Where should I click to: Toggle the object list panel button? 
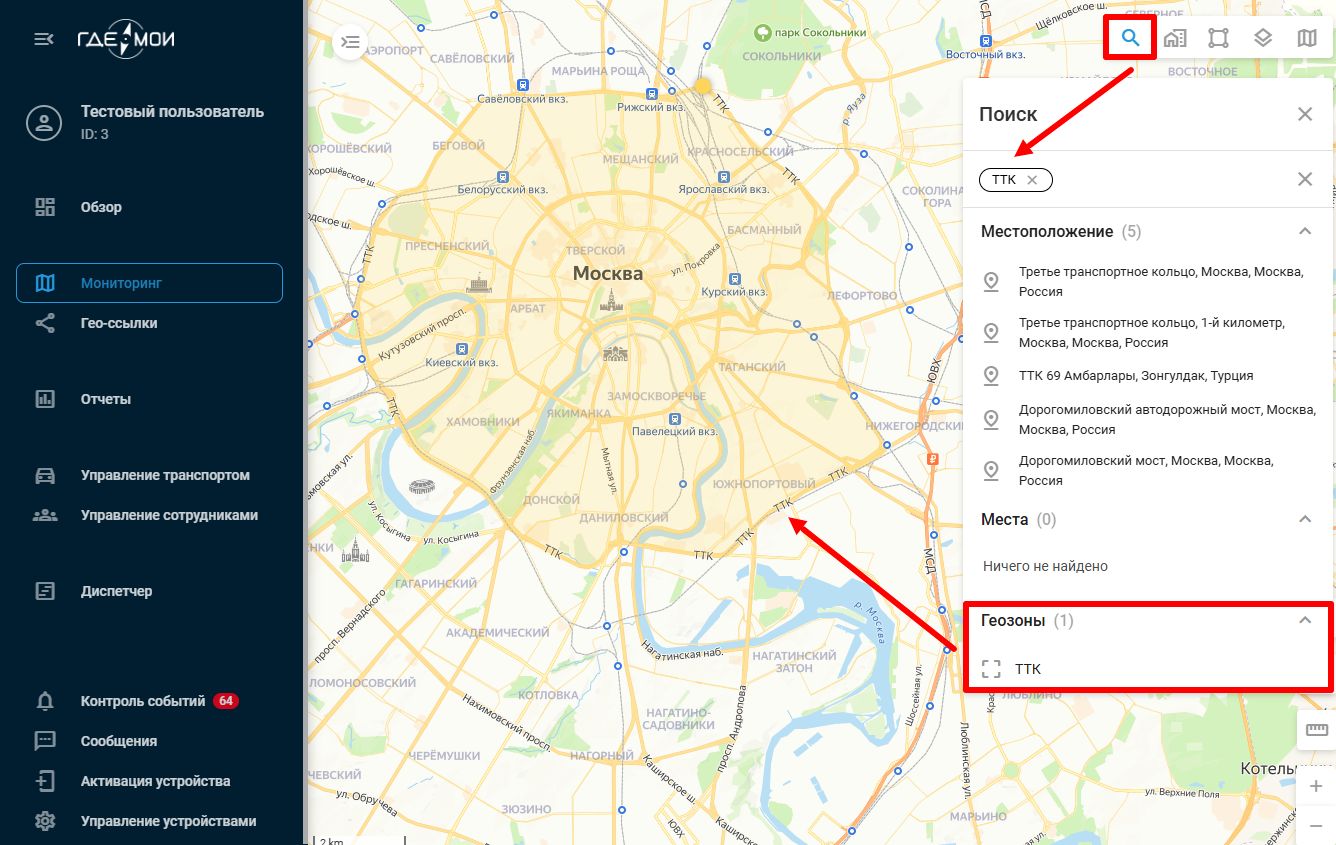click(x=350, y=42)
